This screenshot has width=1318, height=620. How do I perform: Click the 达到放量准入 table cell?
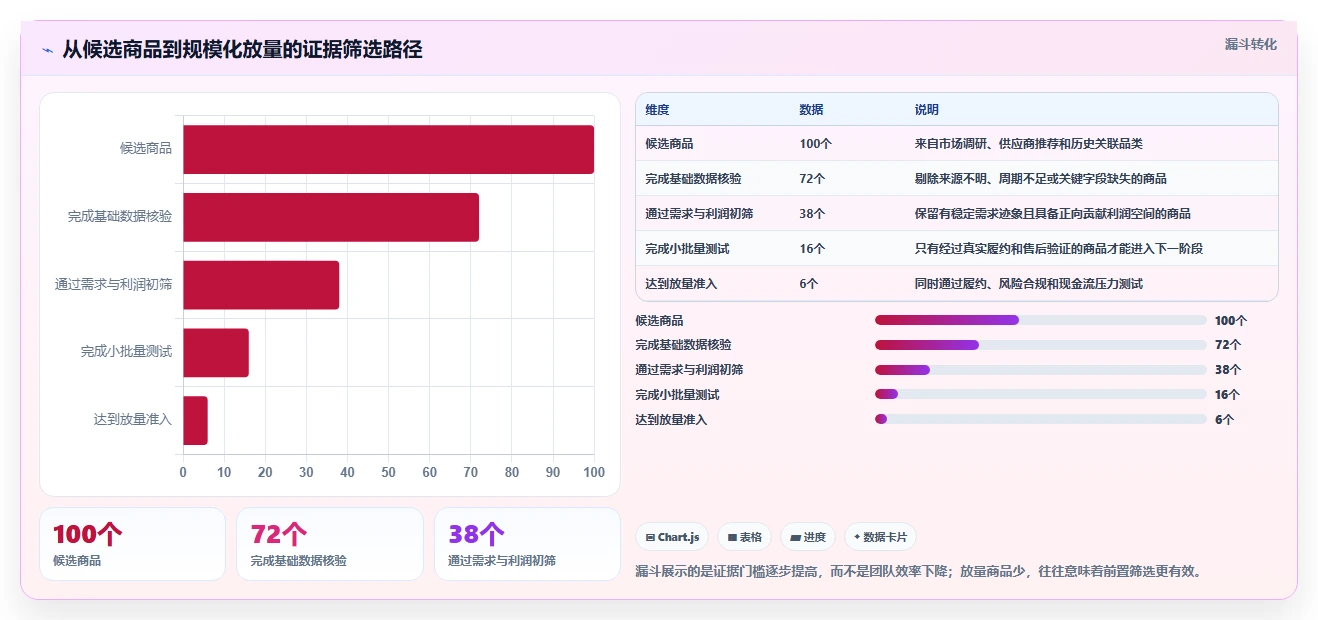tap(681, 284)
